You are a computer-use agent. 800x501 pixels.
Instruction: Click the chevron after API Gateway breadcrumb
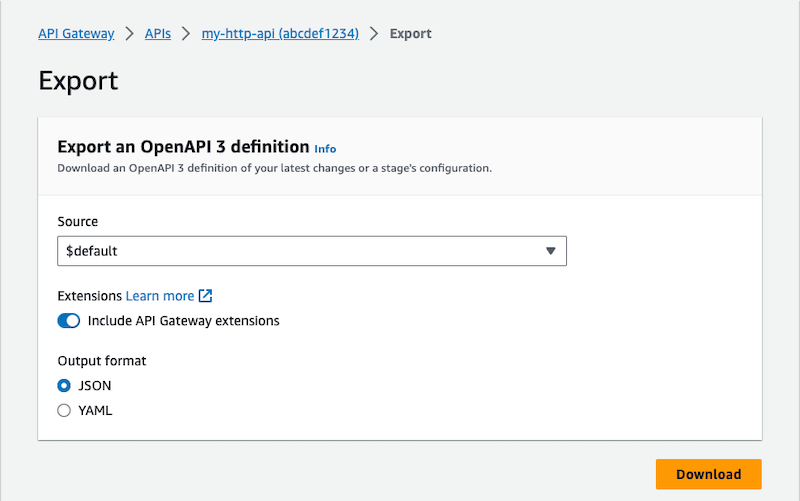click(129, 34)
